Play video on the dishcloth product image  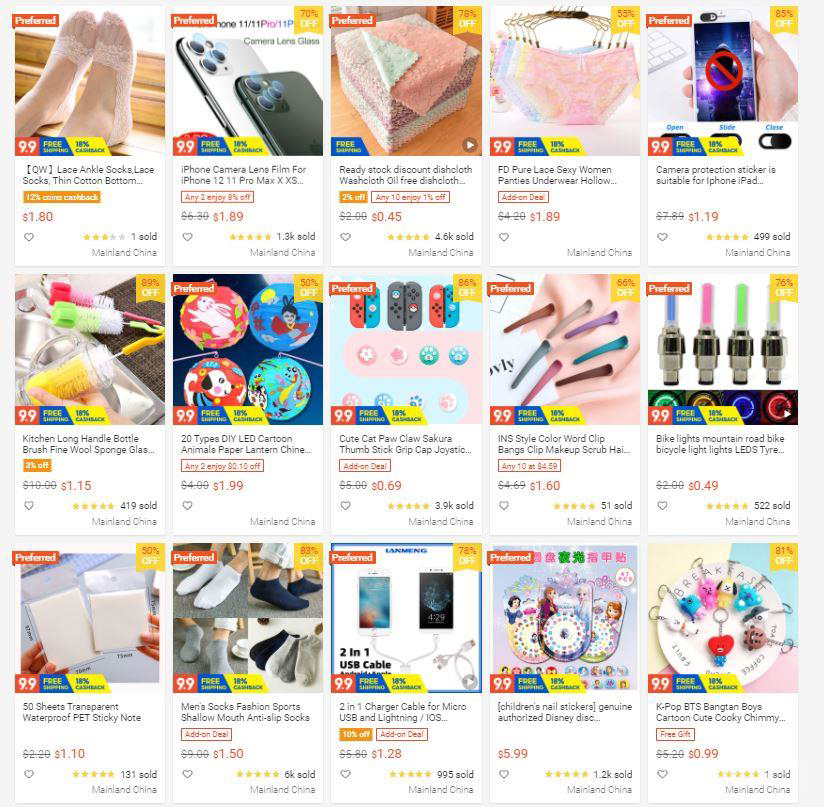click(x=470, y=144)
